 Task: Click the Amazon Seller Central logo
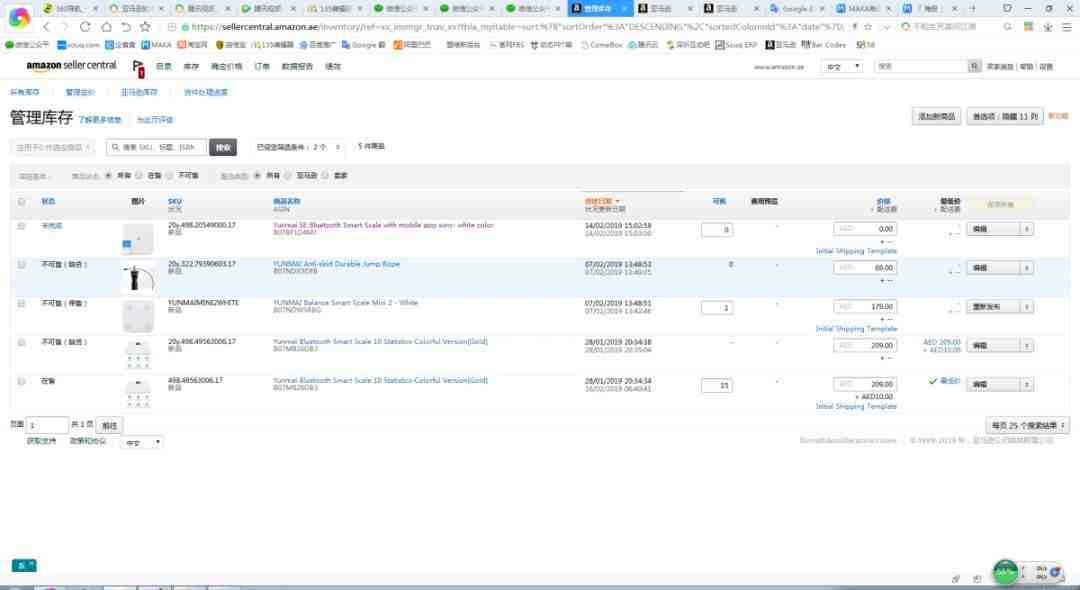pos(72,65)
